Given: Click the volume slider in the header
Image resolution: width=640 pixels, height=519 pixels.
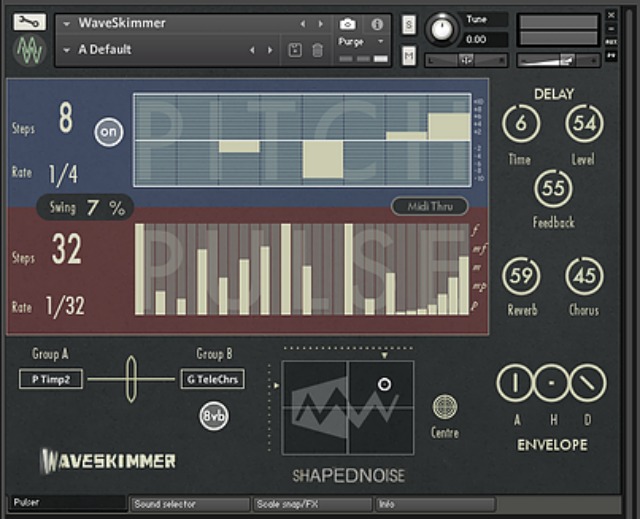Looking at the screenshot, I should pyautogui.click(x=558, y=60).
